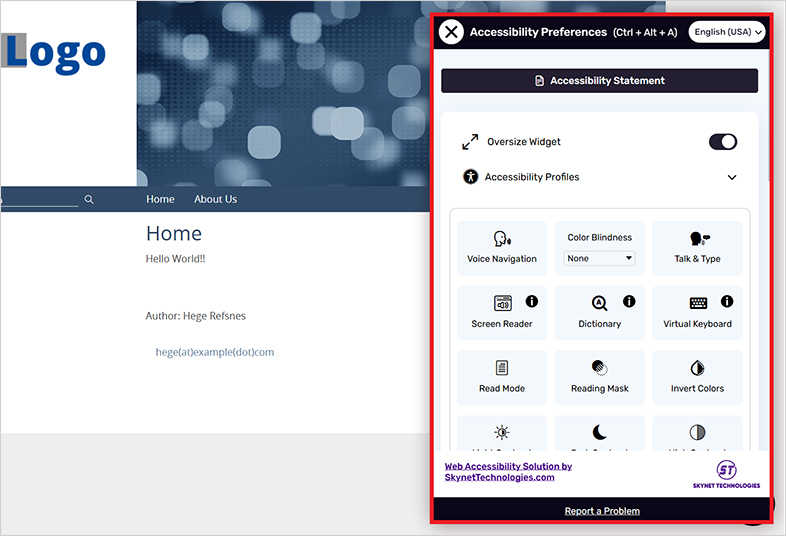Open the Accessibility Statement
786x536 pixels.
600,81
